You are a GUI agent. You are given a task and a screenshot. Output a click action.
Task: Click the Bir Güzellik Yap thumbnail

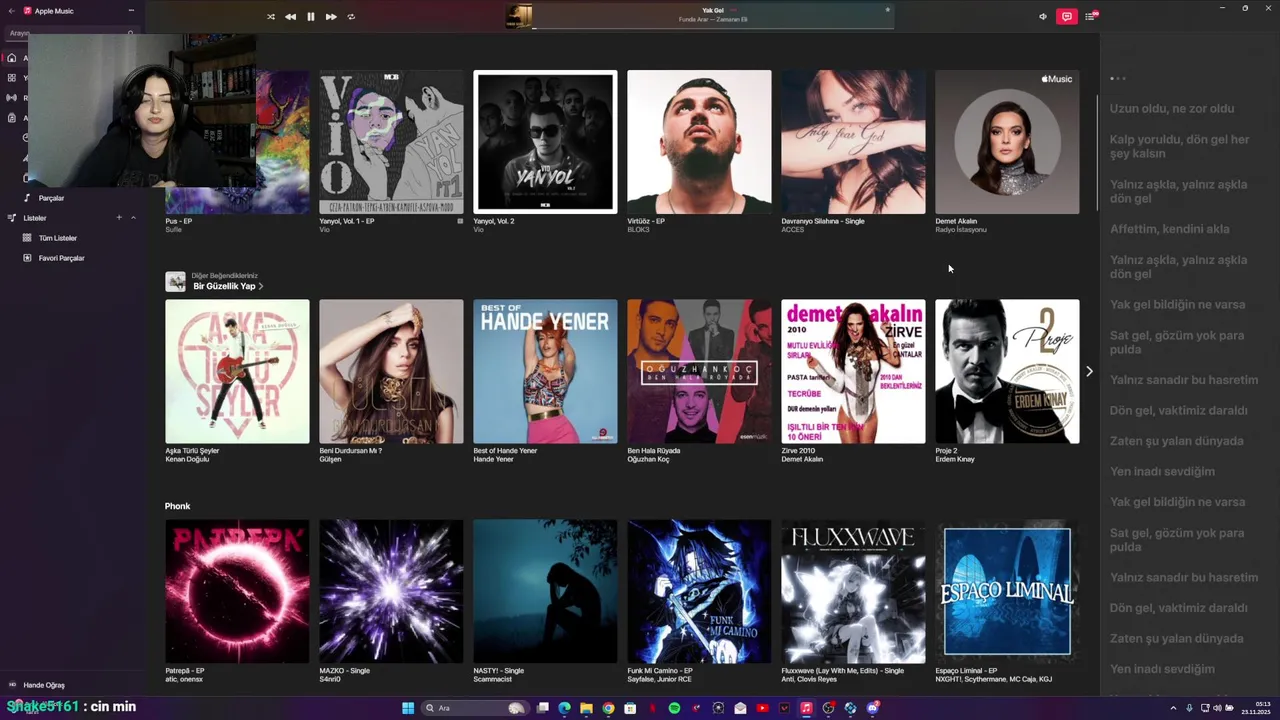pos(175,282)
